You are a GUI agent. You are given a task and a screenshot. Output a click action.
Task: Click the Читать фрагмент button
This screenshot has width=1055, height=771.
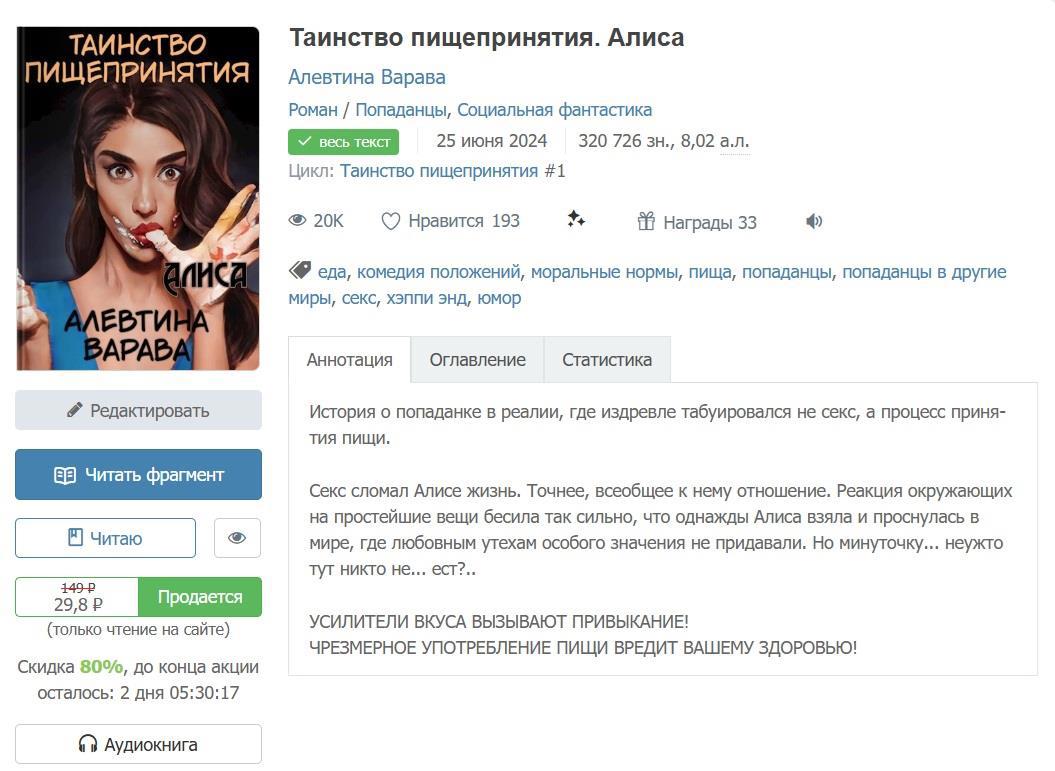point(139,475)
